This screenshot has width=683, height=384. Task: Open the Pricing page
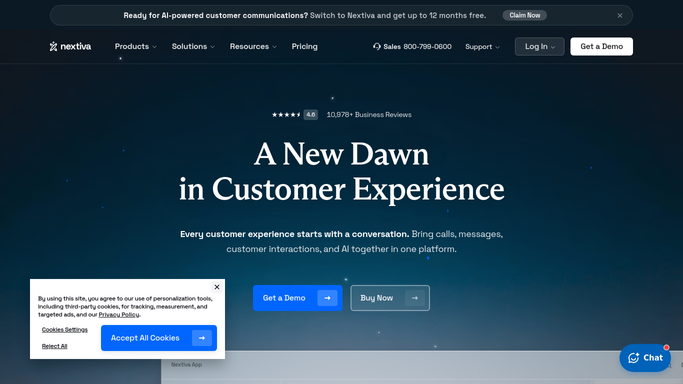304,47
